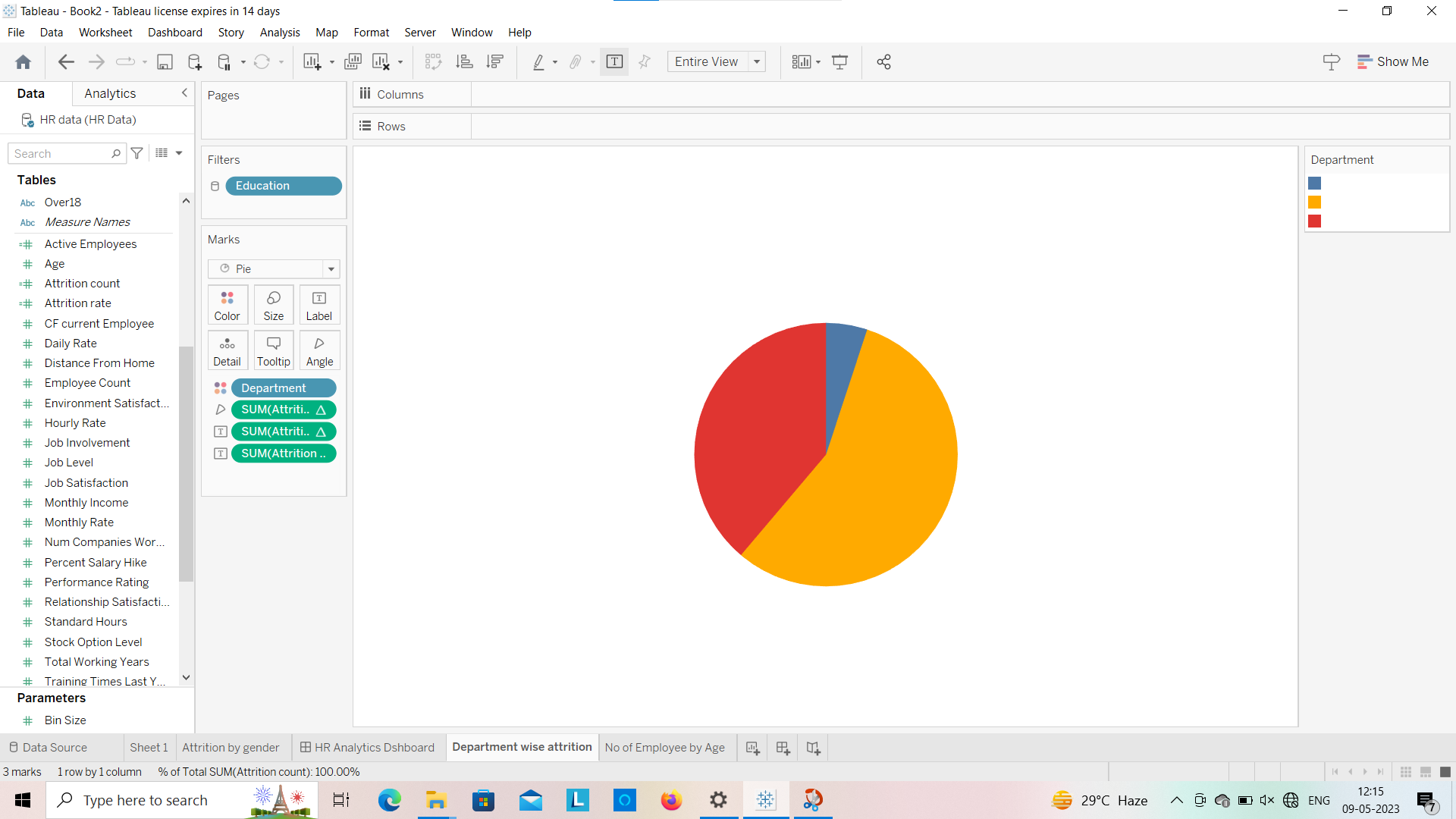Viewport: 1456px width, 819px height.
Task: Expand the pause auto updates dropdown arrow
Action: tap(243, 62)
